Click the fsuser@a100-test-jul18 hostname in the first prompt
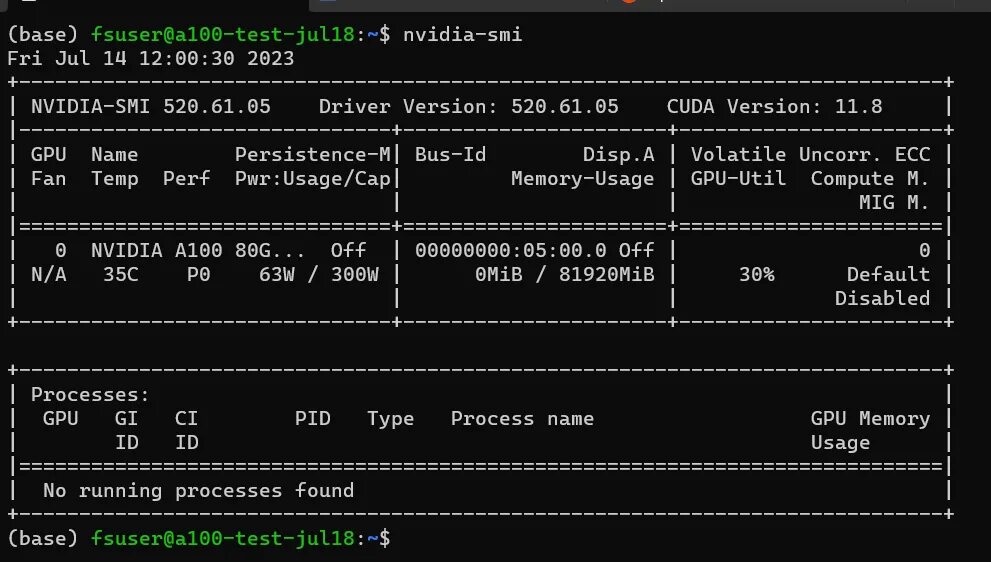Screen dimensions: 991x562 pos(222,35)
